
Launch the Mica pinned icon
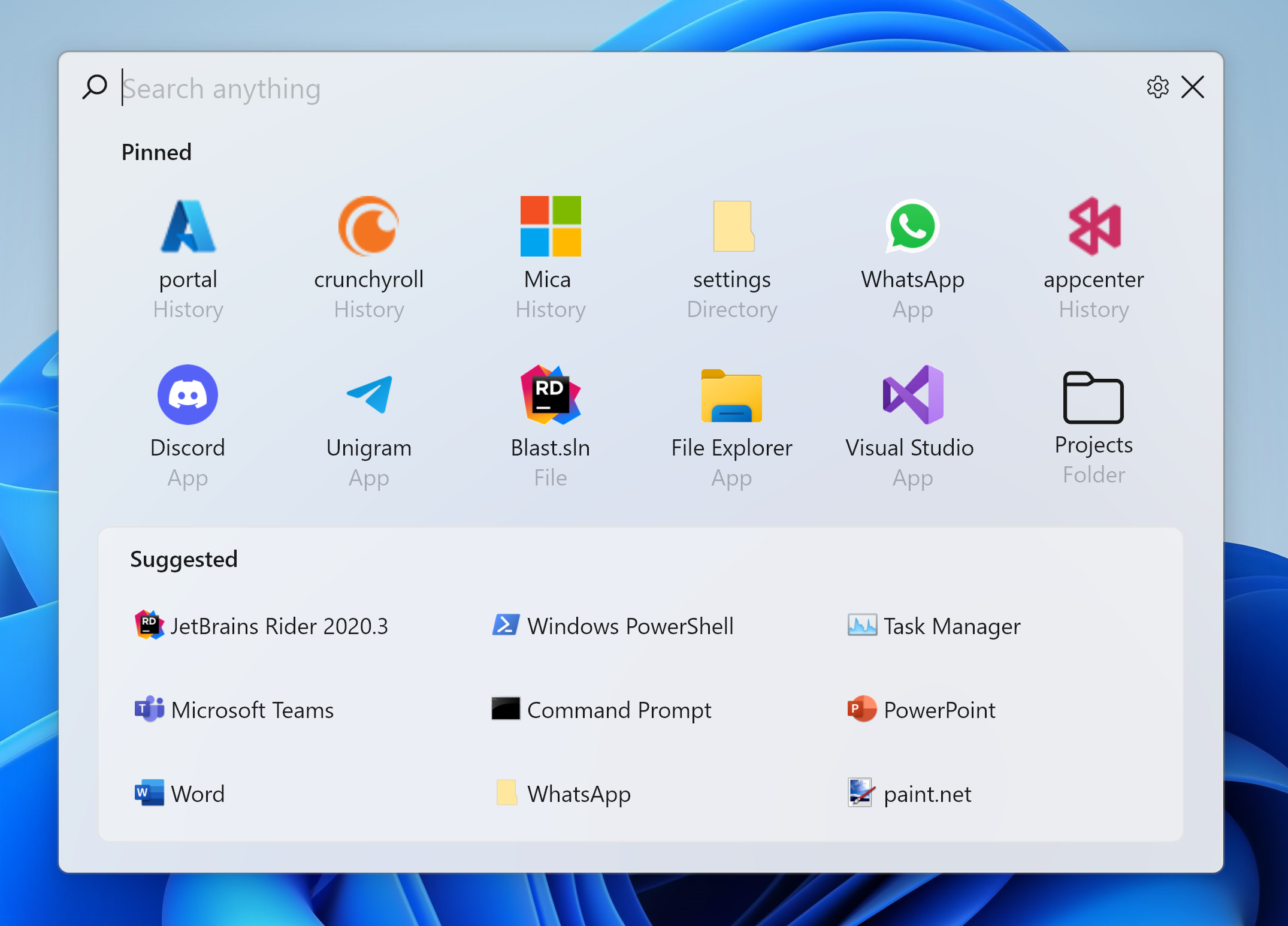[x=551, y=226]
